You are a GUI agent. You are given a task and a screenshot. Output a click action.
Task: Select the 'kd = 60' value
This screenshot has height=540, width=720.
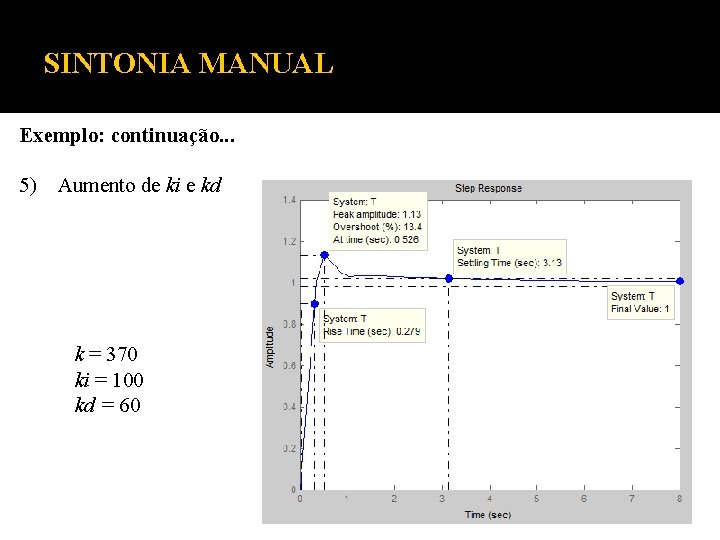(107, 405)
